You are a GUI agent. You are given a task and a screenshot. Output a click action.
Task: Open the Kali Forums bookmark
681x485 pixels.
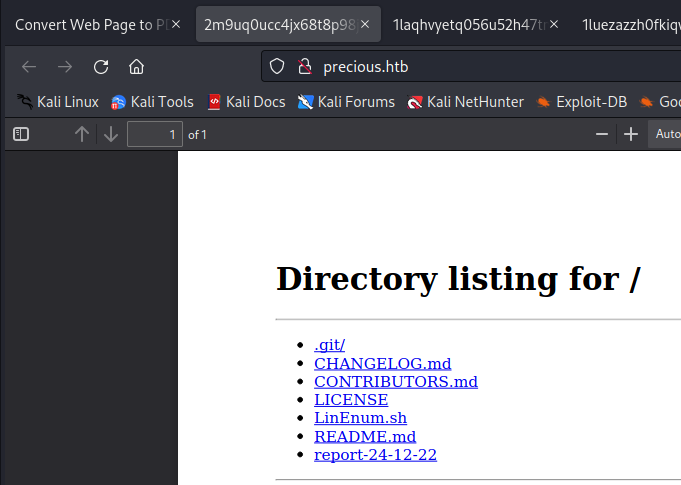click(346, 102)
